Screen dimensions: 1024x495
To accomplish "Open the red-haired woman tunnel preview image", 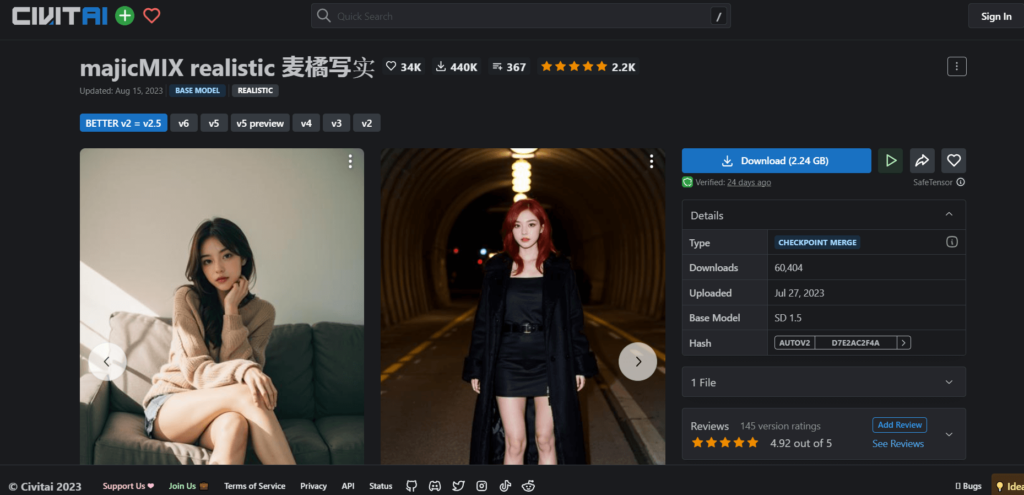I will (x=523, y=306).
